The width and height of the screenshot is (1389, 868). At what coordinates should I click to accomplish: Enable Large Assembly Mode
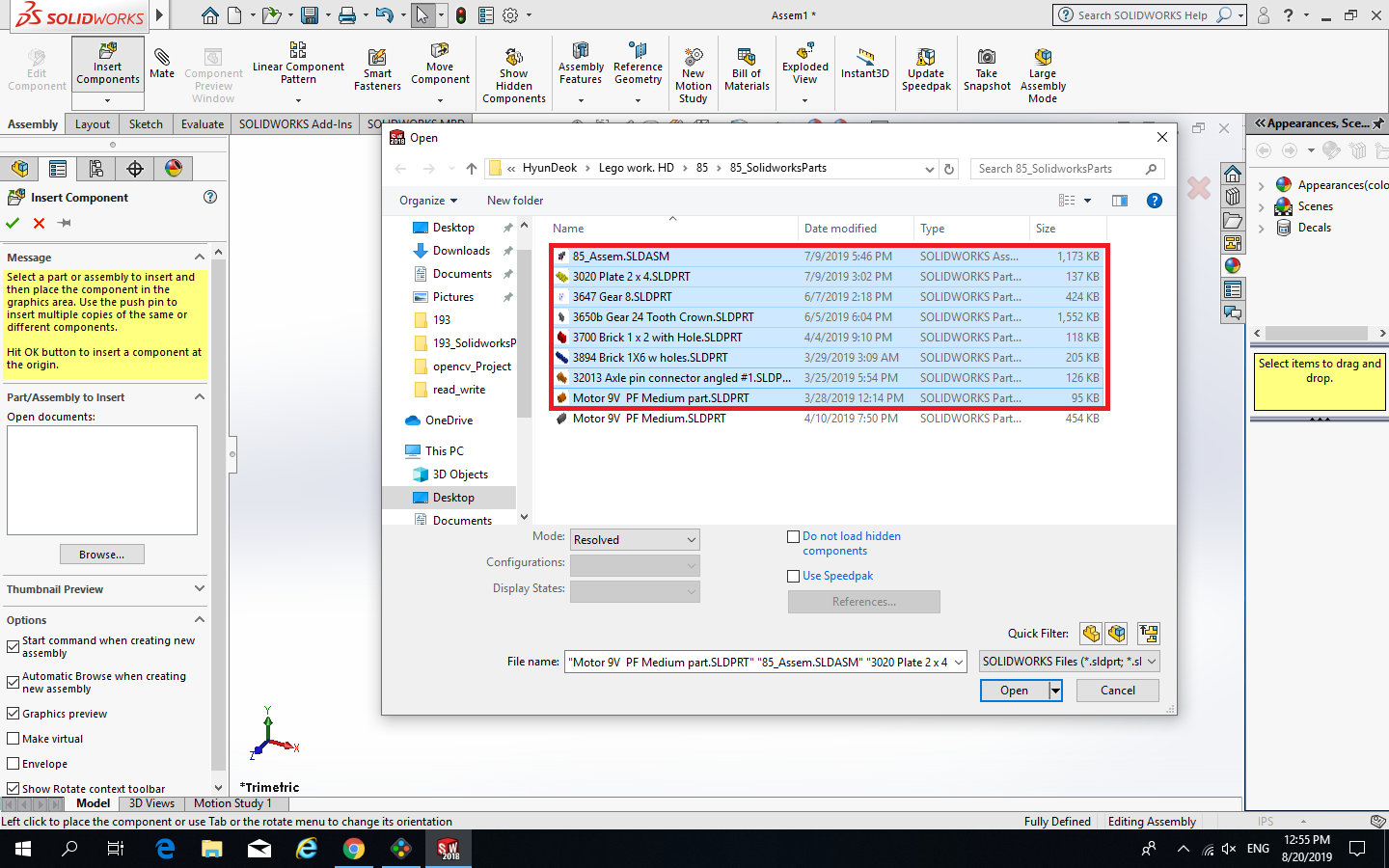[x=1043, y=75]
